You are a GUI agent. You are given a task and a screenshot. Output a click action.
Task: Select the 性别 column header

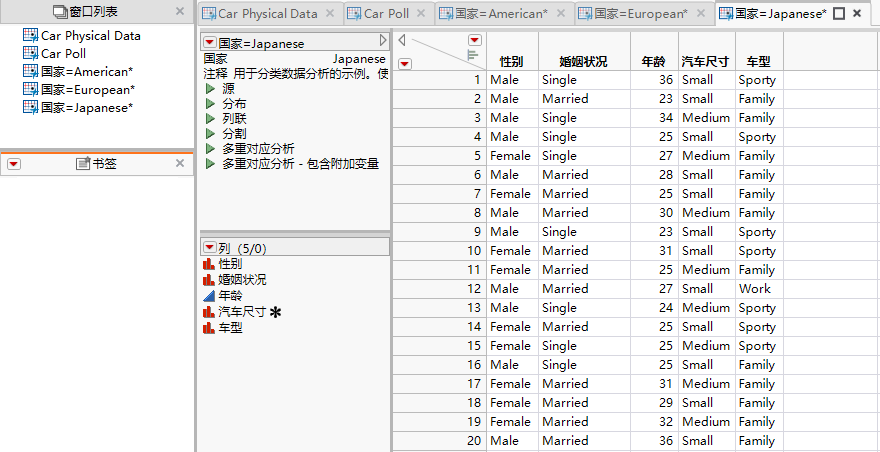coord(512,62)
